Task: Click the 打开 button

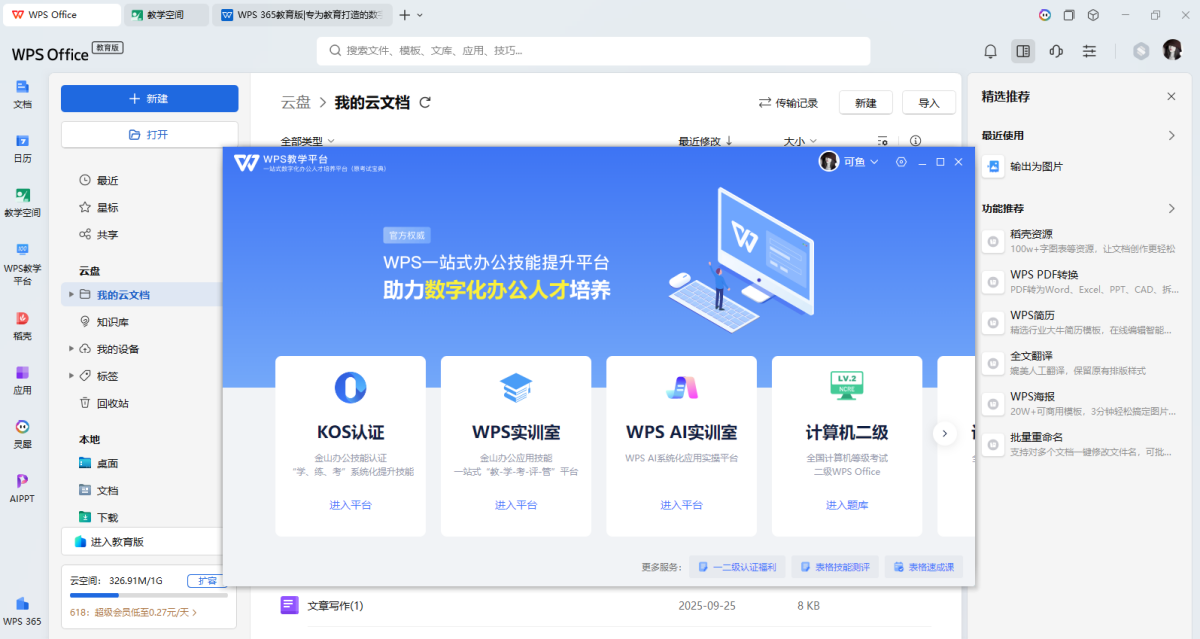Action: [x=149, y=134]
